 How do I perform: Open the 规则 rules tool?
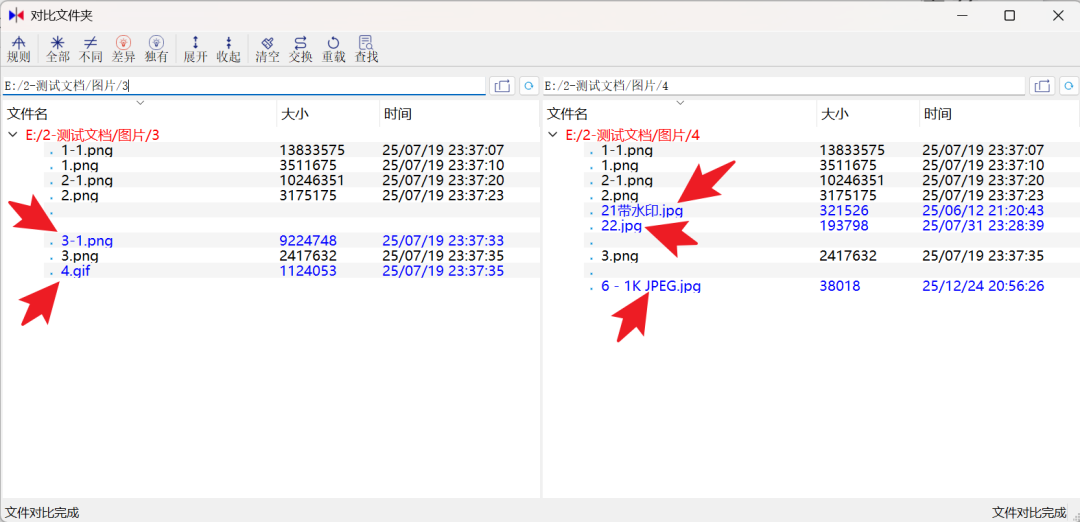point(19,50)
